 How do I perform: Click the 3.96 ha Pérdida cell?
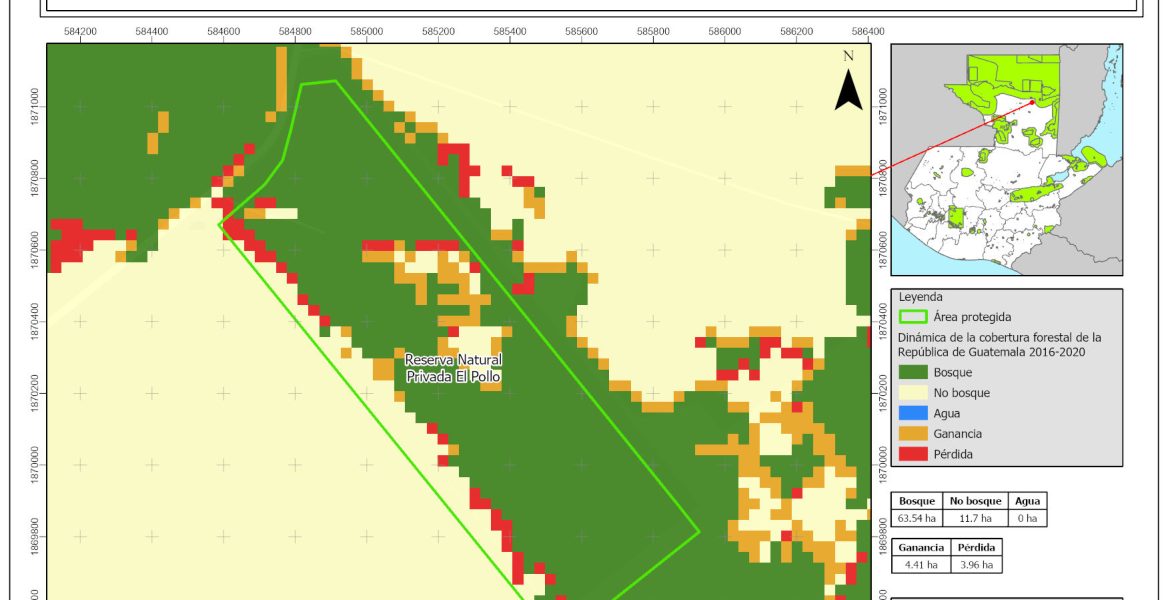(974, 564)
